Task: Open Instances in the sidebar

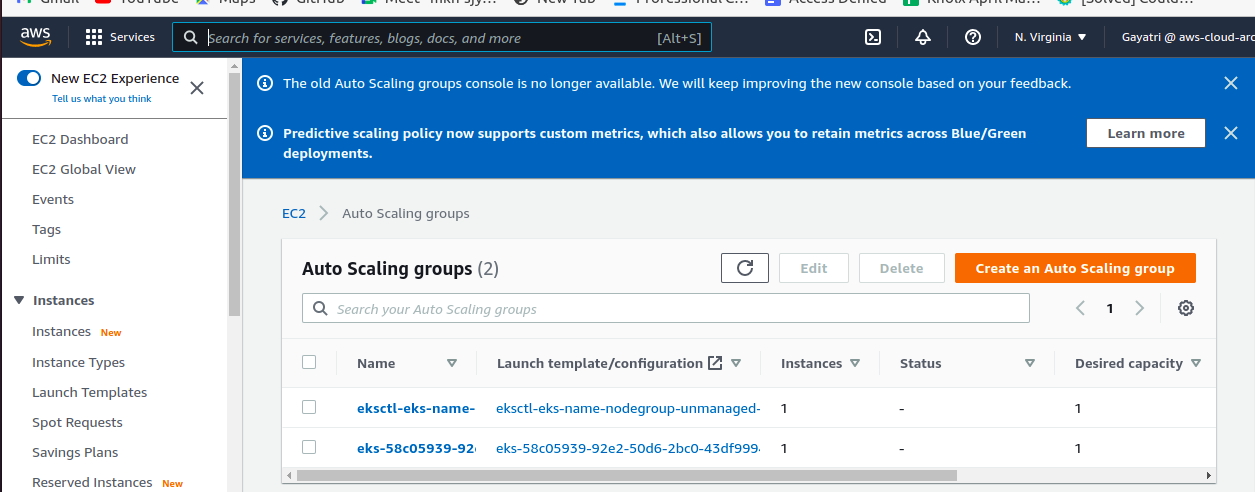Action: click(61, 331)
